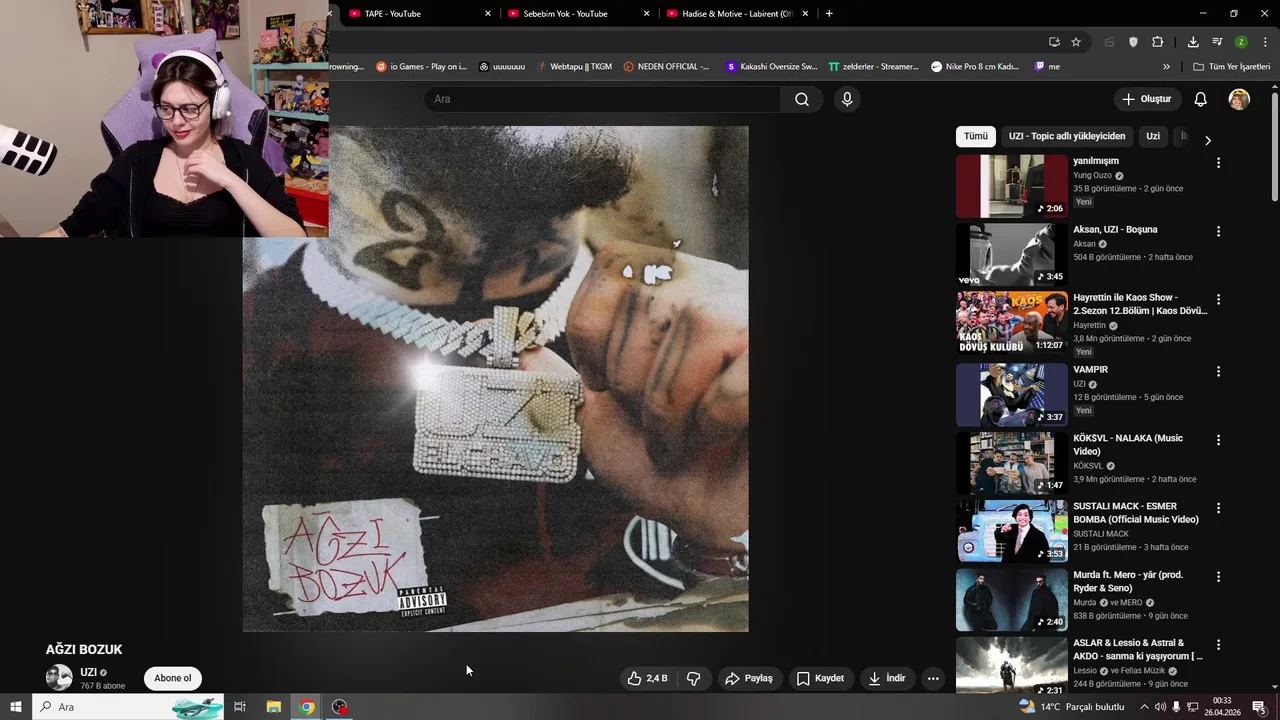Viewport: 1280px width, 720px height.
Task: Open io Games bookmark
Action: [x=421, y=67]
